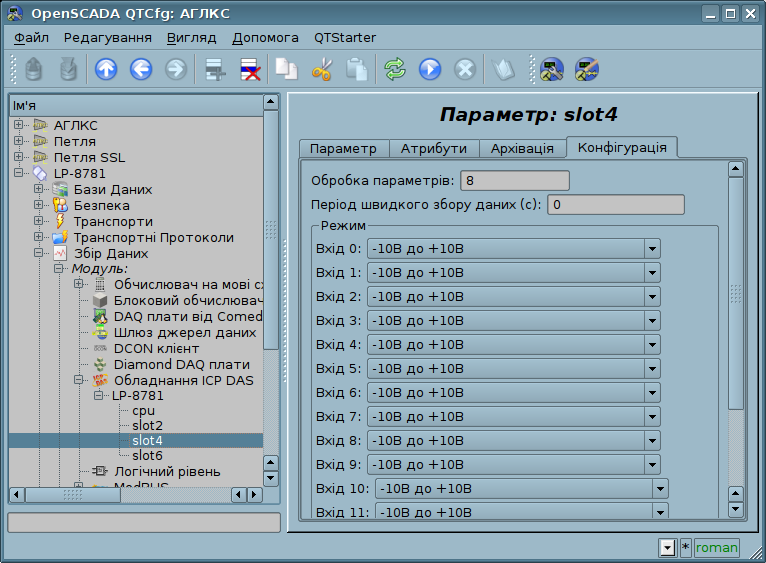Viewport: 766px width, 563px height.
Task: Expand the Транспорти tree node
Action: (x=39, y=221)
